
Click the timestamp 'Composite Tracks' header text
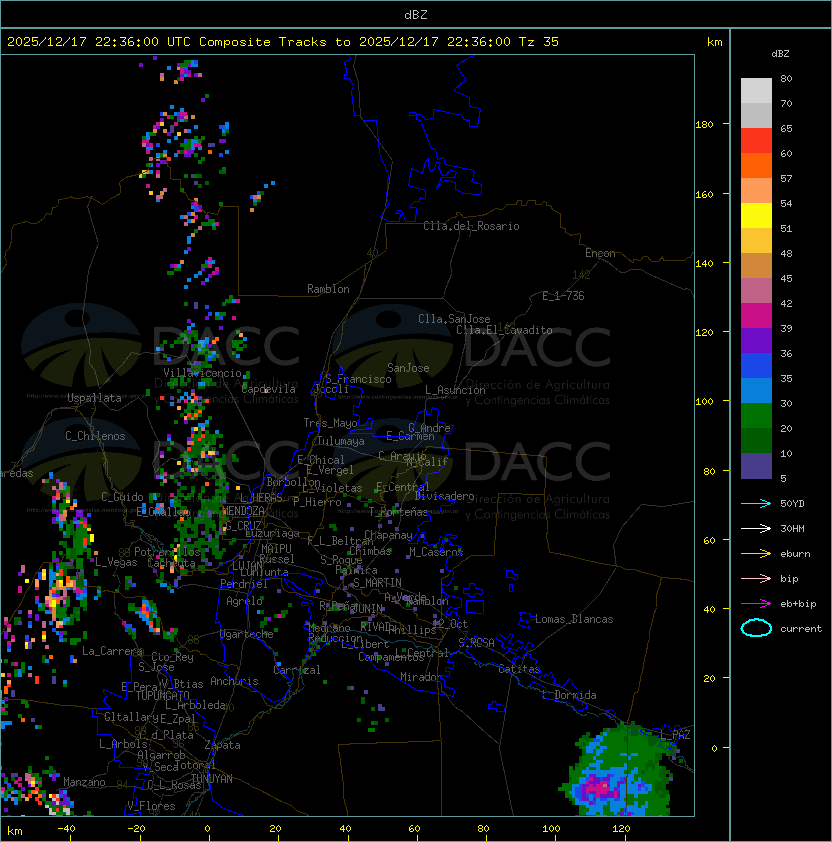263,42
